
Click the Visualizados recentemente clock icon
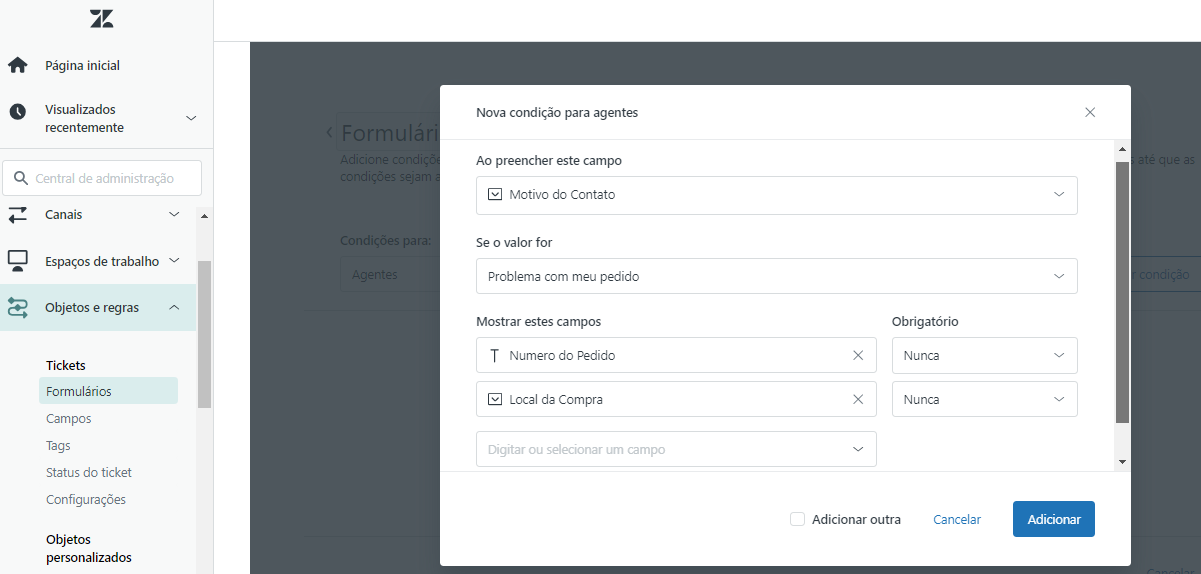pos(17,112)
